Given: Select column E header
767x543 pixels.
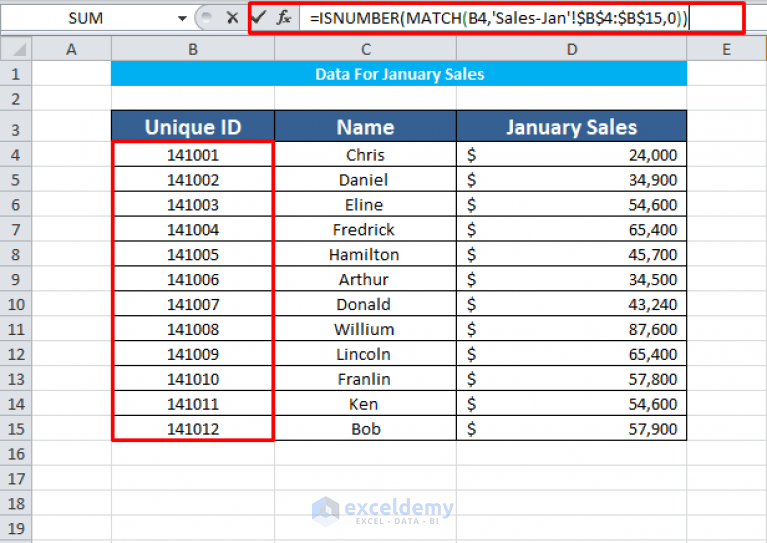Looking at the screenshot, I should [726, 49].
